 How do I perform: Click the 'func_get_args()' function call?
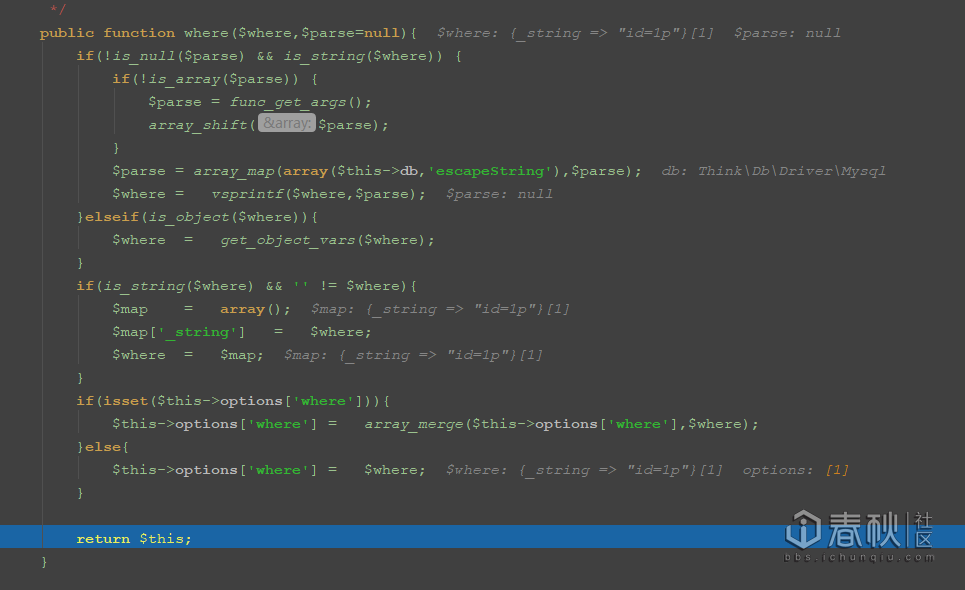[x=300, y=102]
